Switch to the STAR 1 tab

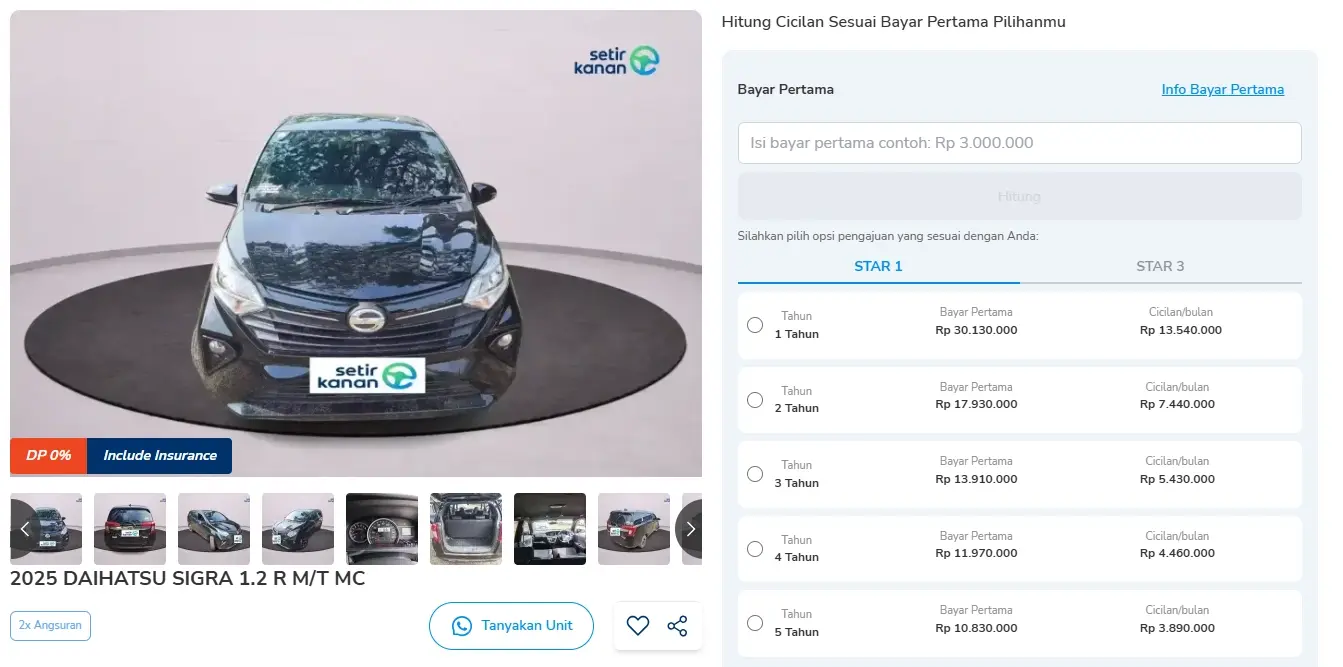(878, 266)
